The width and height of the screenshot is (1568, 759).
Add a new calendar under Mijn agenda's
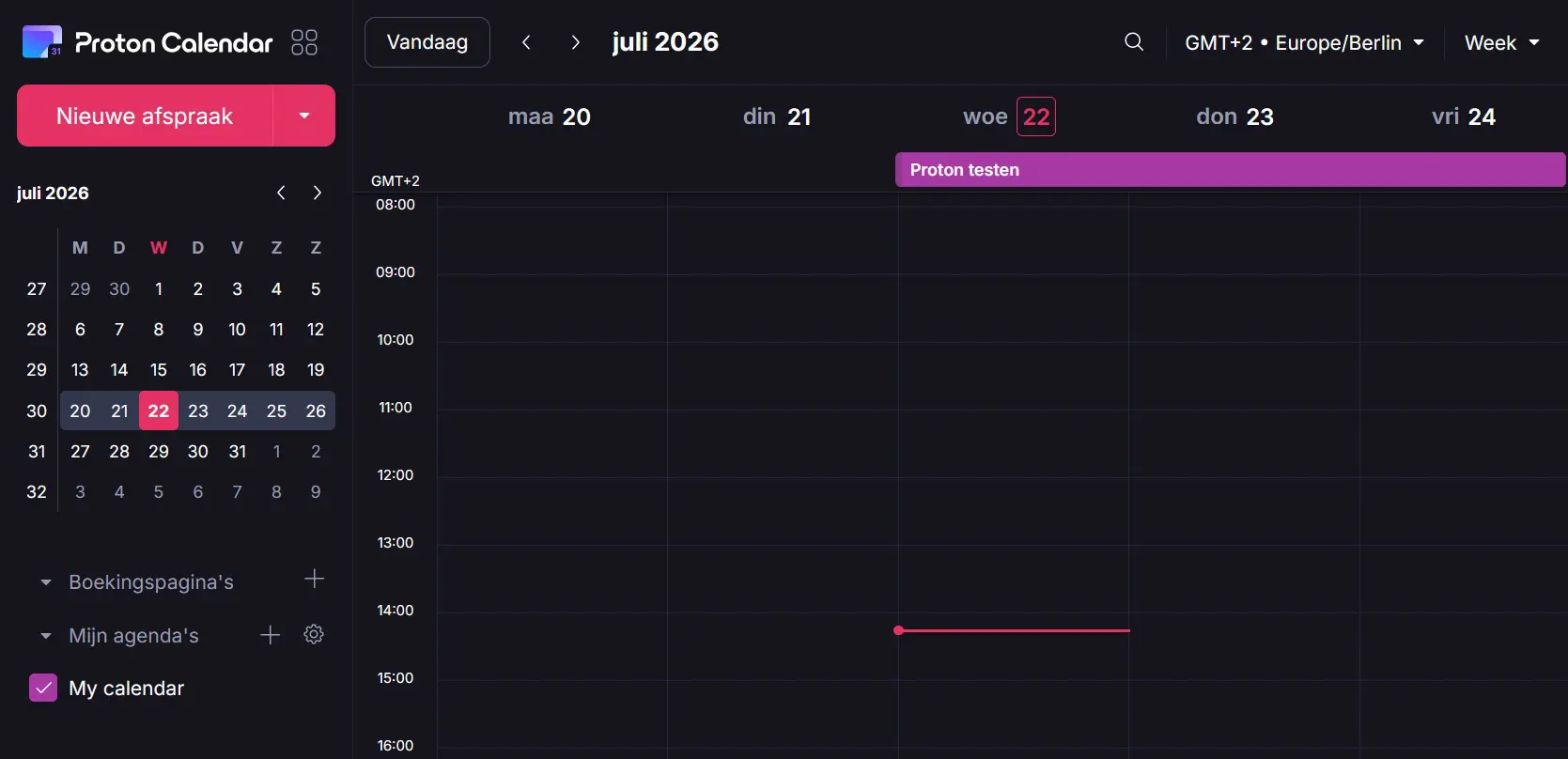click(x=271, y=635)
